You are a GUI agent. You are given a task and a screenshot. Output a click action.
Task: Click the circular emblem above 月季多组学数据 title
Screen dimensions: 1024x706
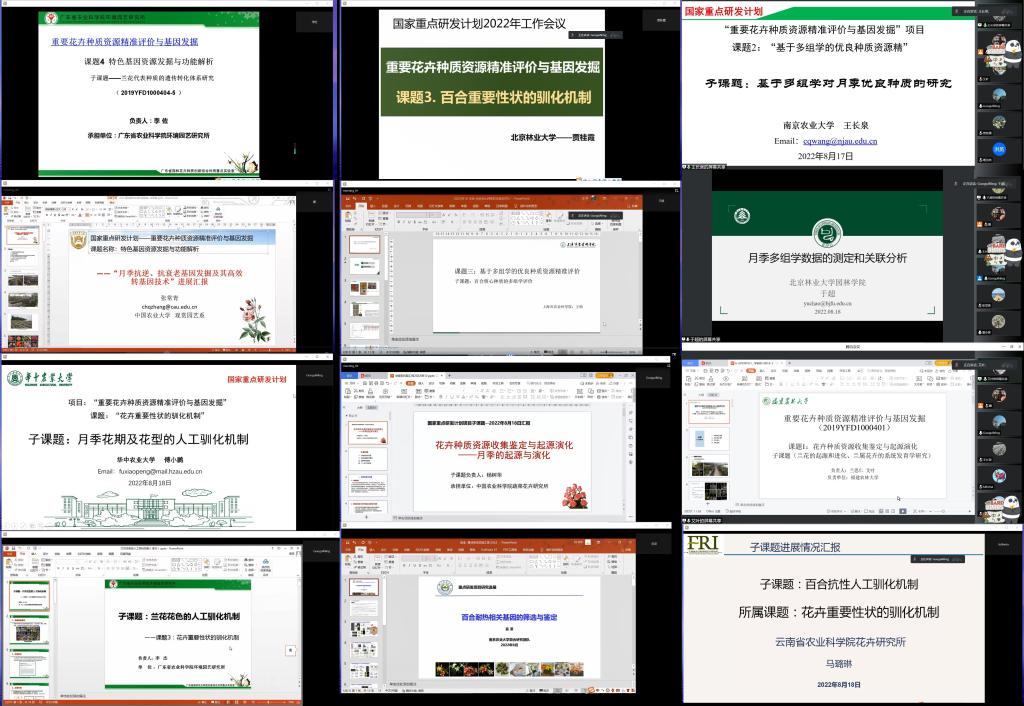click(826, 234)
